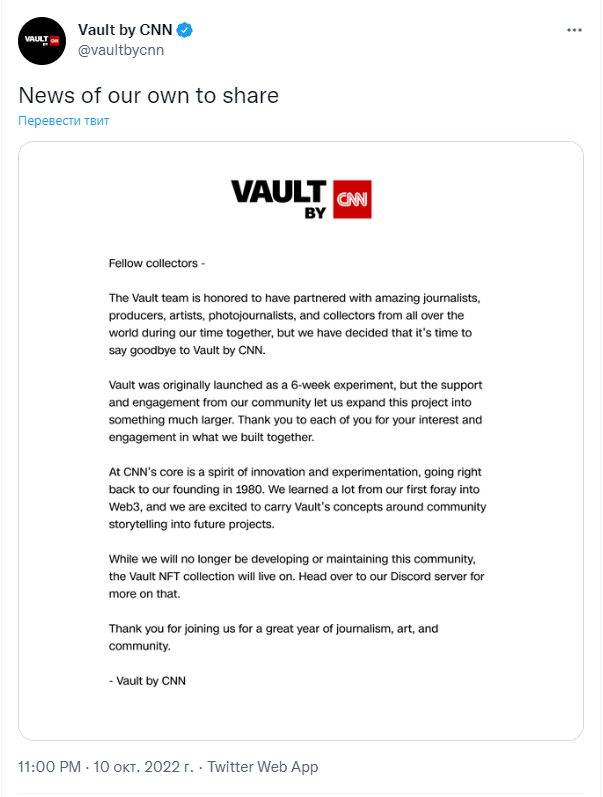
Task: Select the paragraph mentioning Discord server
Action: tap(296, 576)
